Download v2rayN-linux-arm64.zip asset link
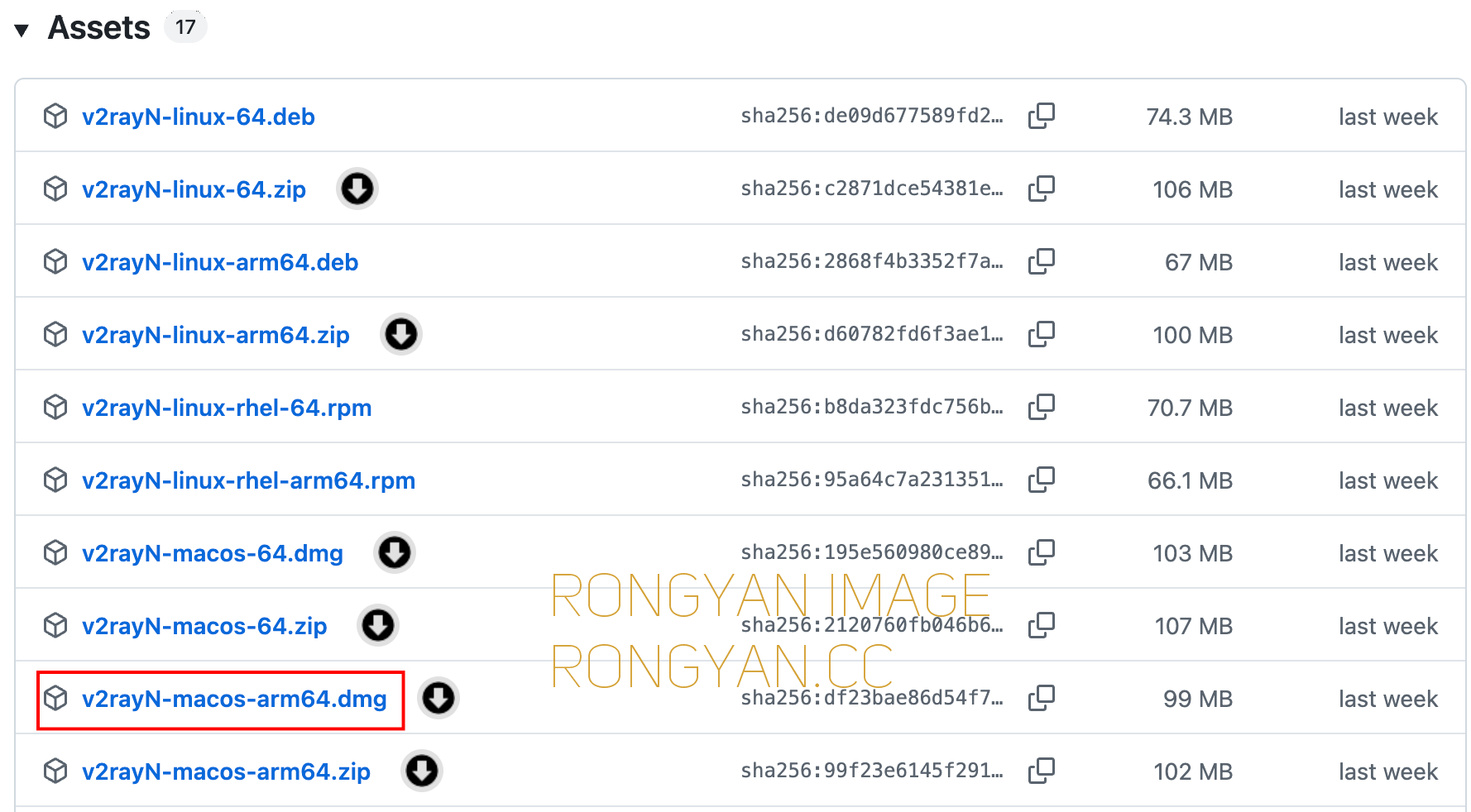The height and width of the screenshot is (812, 1471). pyautogui.click(x=216, y=335)
